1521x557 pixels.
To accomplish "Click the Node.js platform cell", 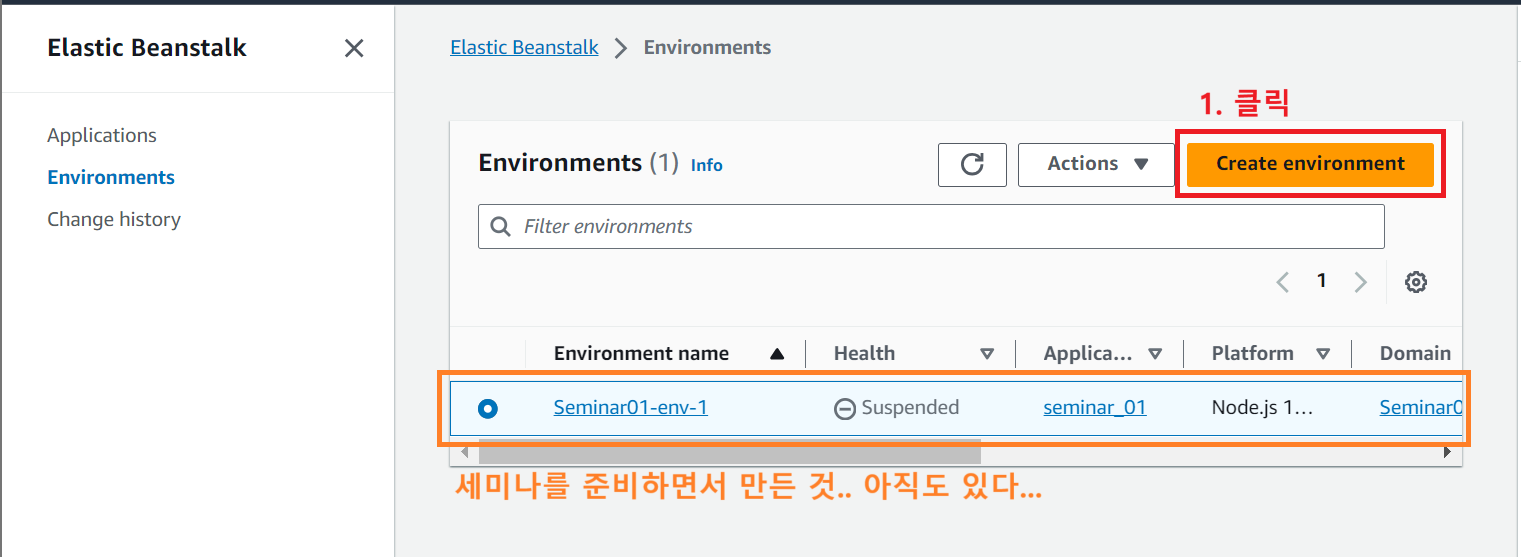I will tap(1262, 407).
